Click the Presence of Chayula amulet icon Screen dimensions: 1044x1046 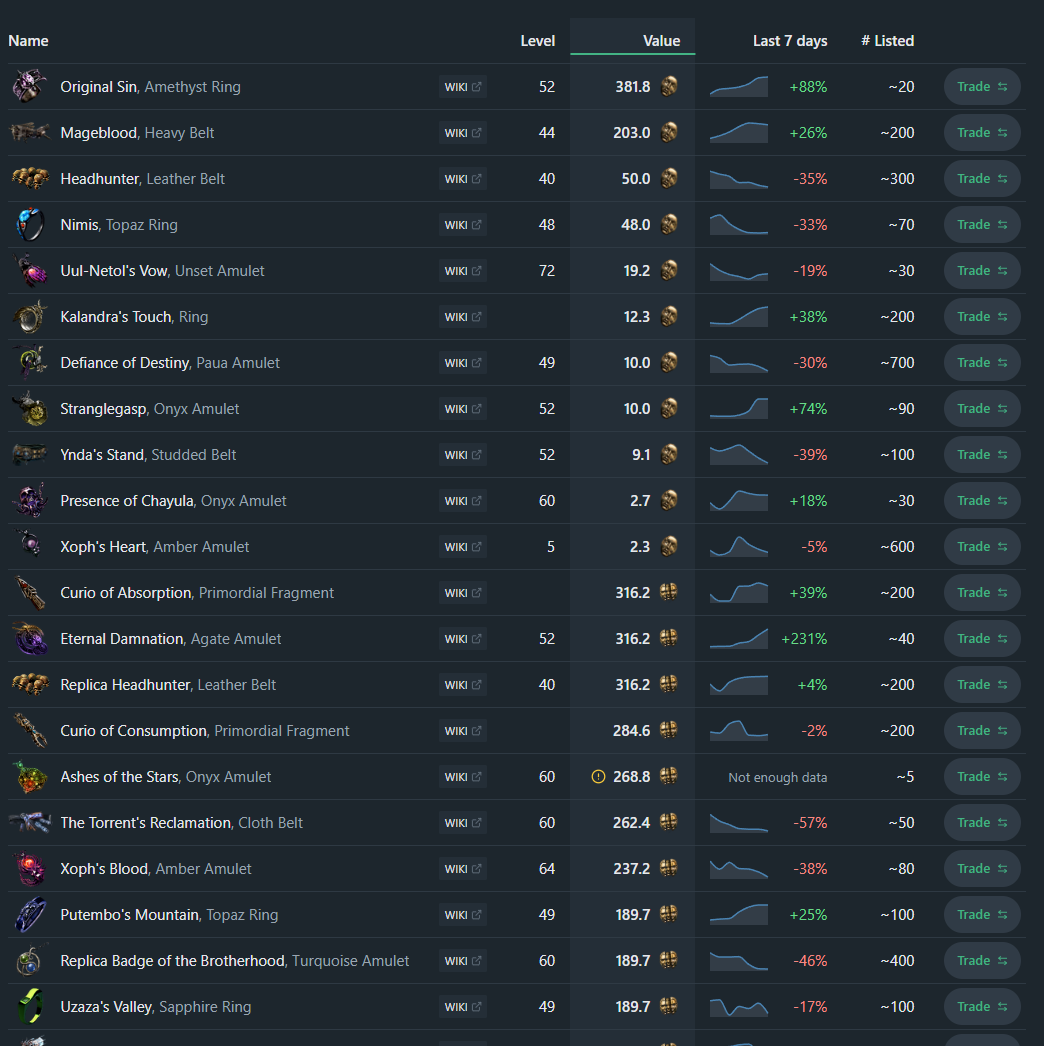(x=30, y=501)
